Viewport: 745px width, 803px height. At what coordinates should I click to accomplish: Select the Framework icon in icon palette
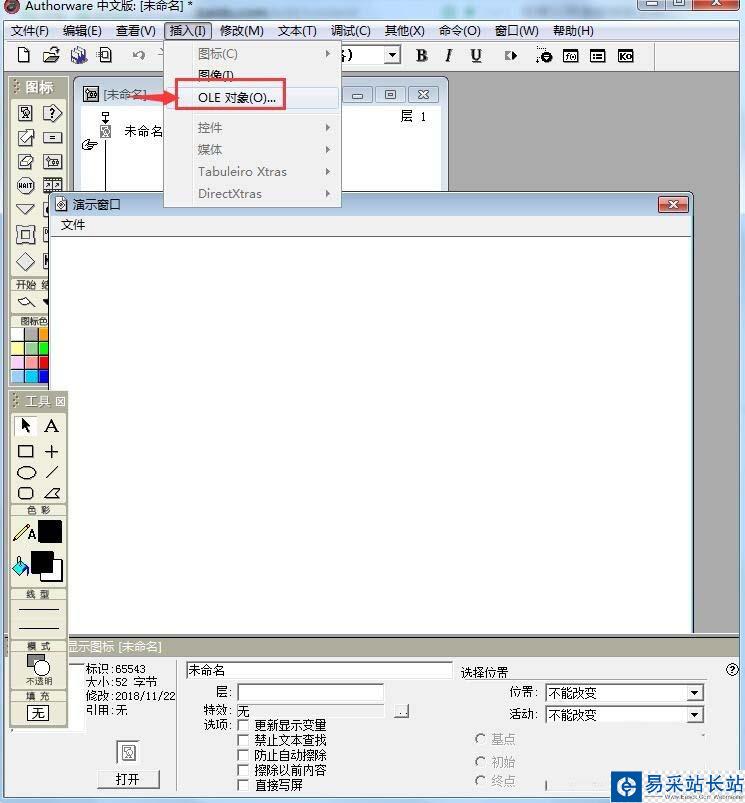click(25, 235)
